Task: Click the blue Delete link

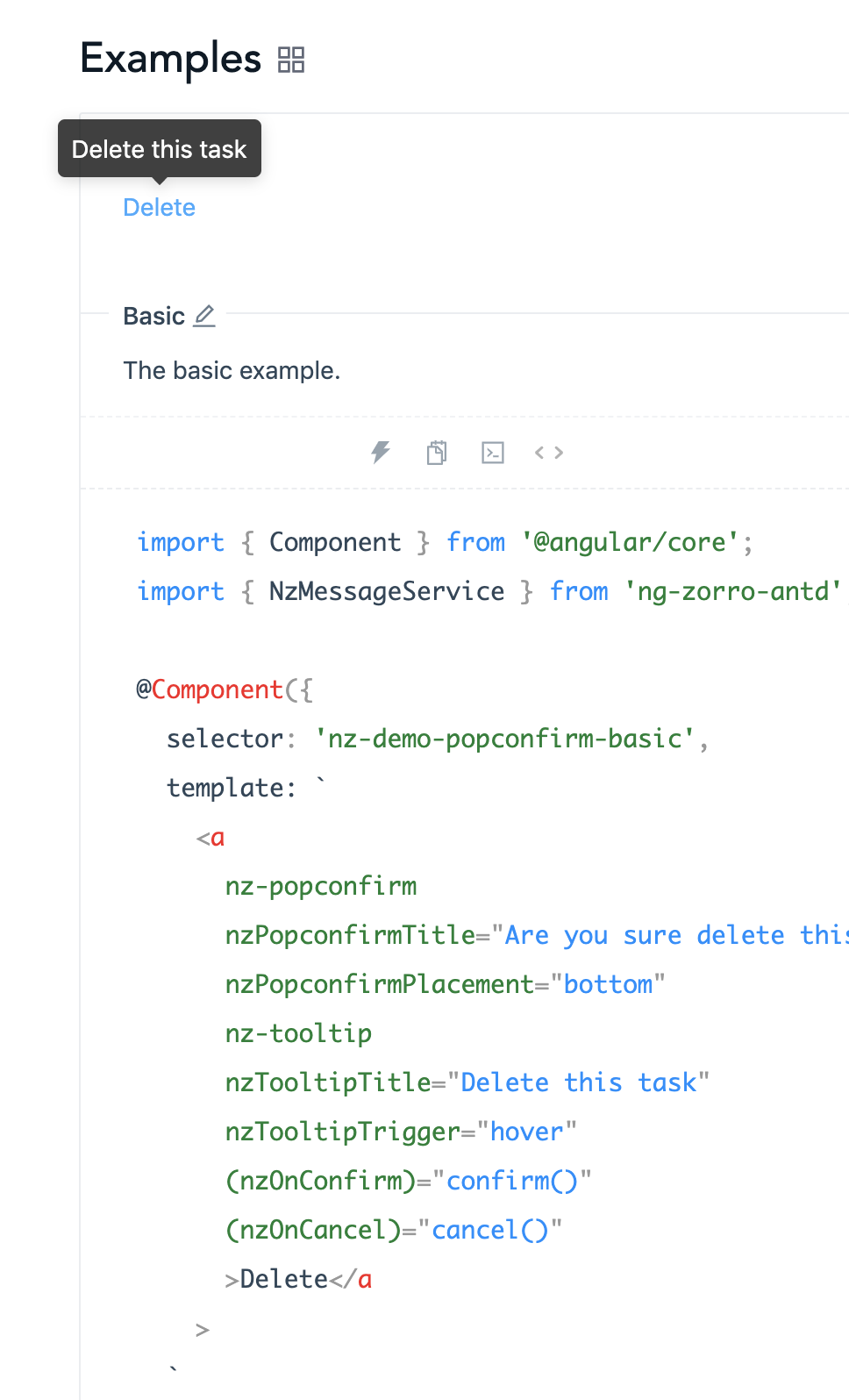Action: tap(159, 207)
